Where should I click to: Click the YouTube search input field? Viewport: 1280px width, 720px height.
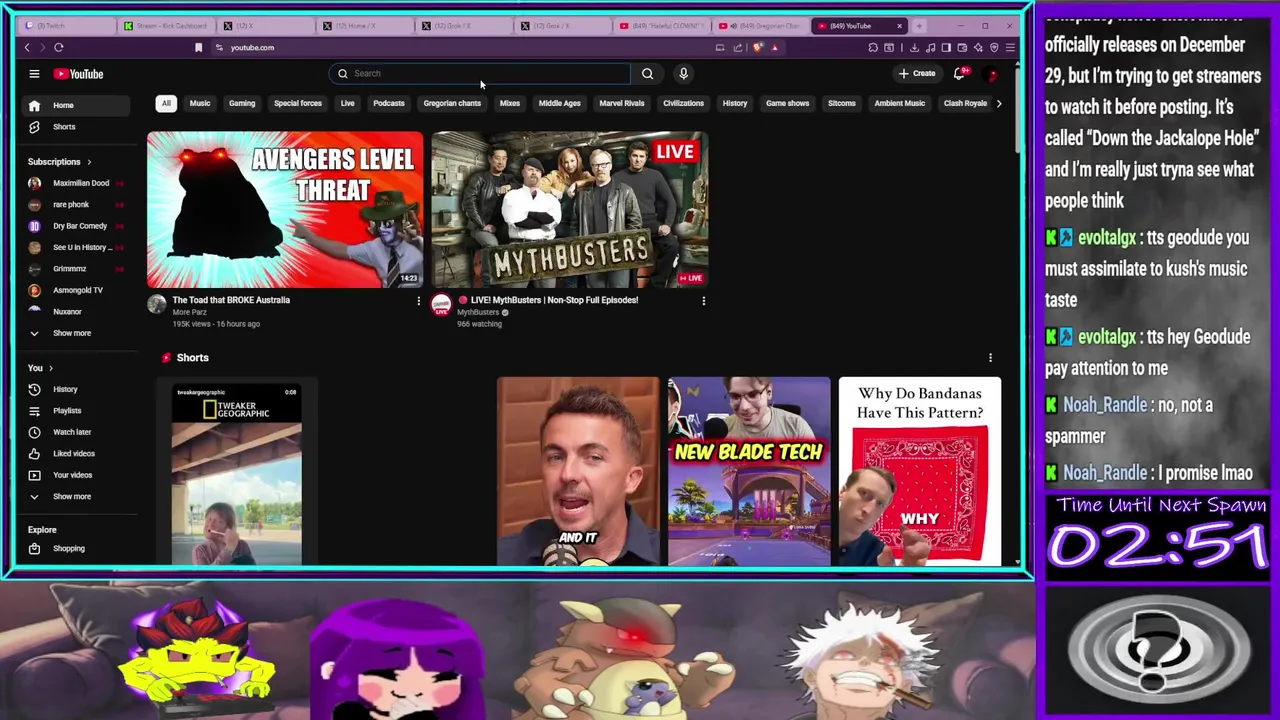(480, 73)
